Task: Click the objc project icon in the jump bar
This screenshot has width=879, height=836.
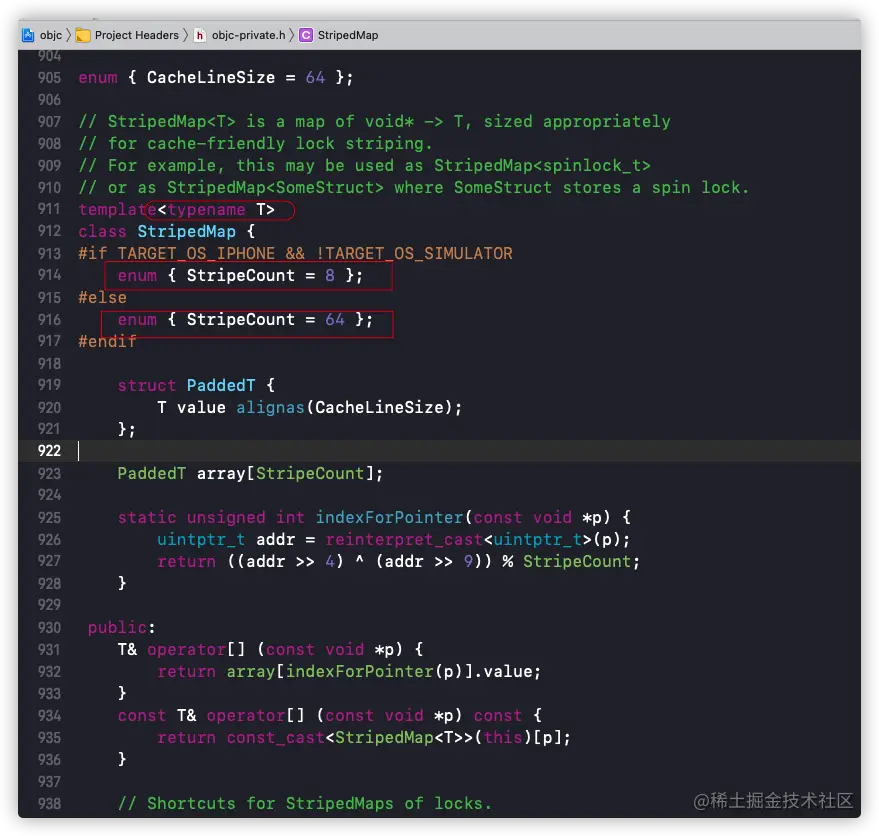Action: pos(28,35)
